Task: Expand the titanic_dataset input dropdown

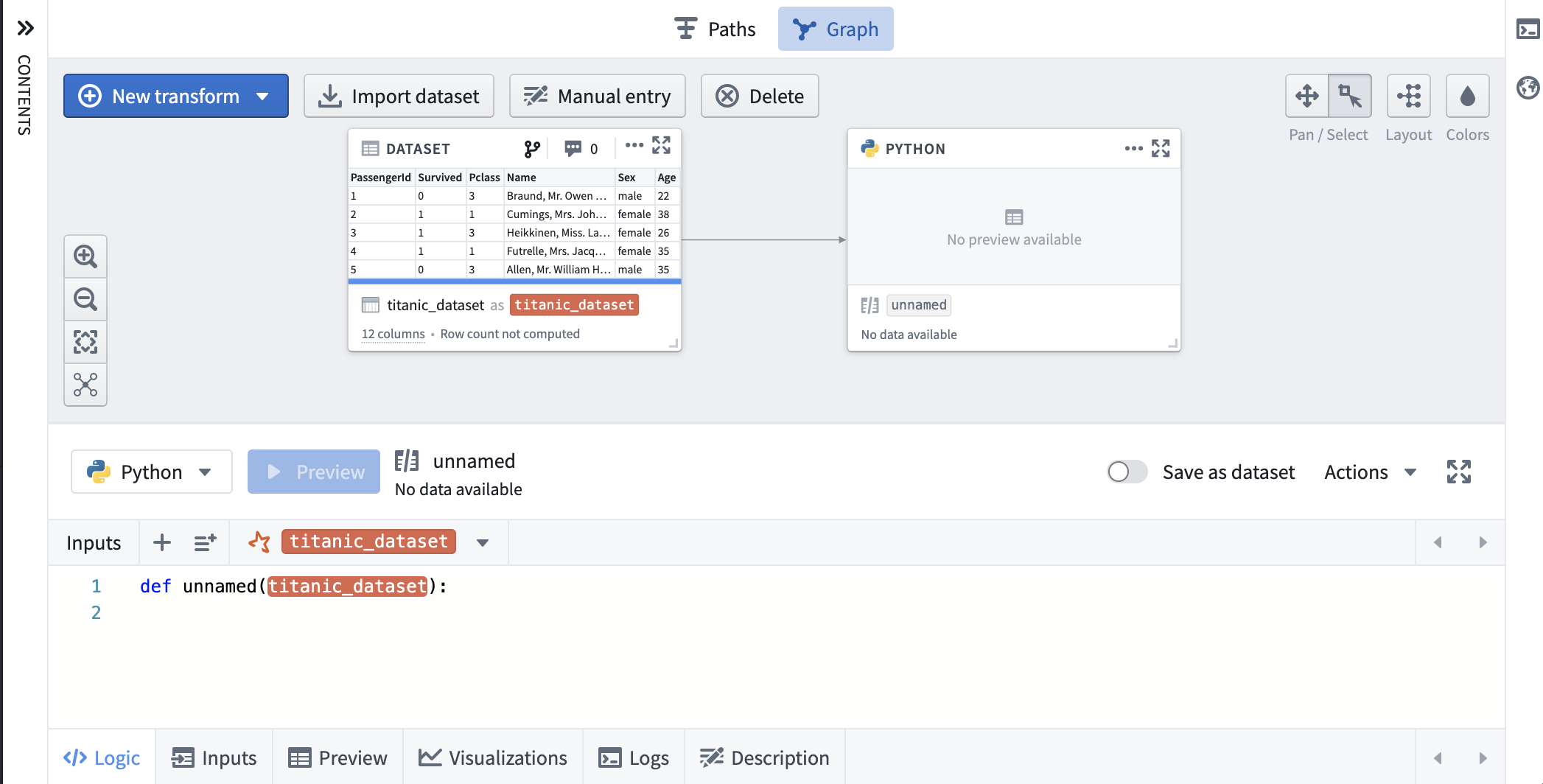Action: (x=483, y=543)
